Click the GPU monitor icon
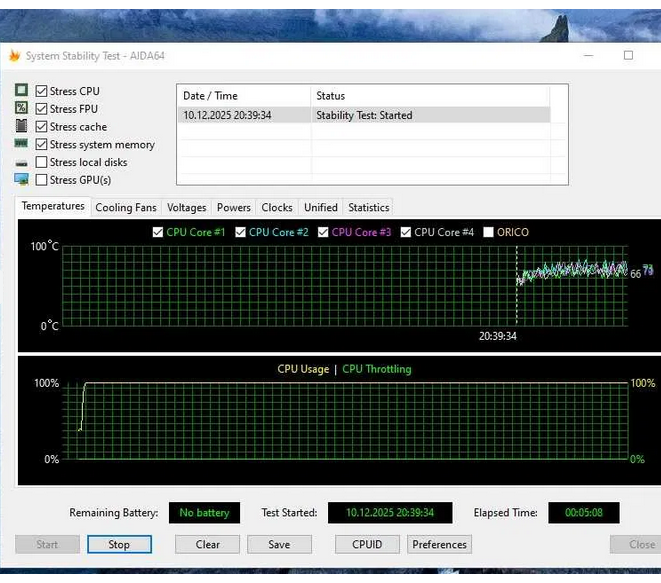 pos(21,180)
